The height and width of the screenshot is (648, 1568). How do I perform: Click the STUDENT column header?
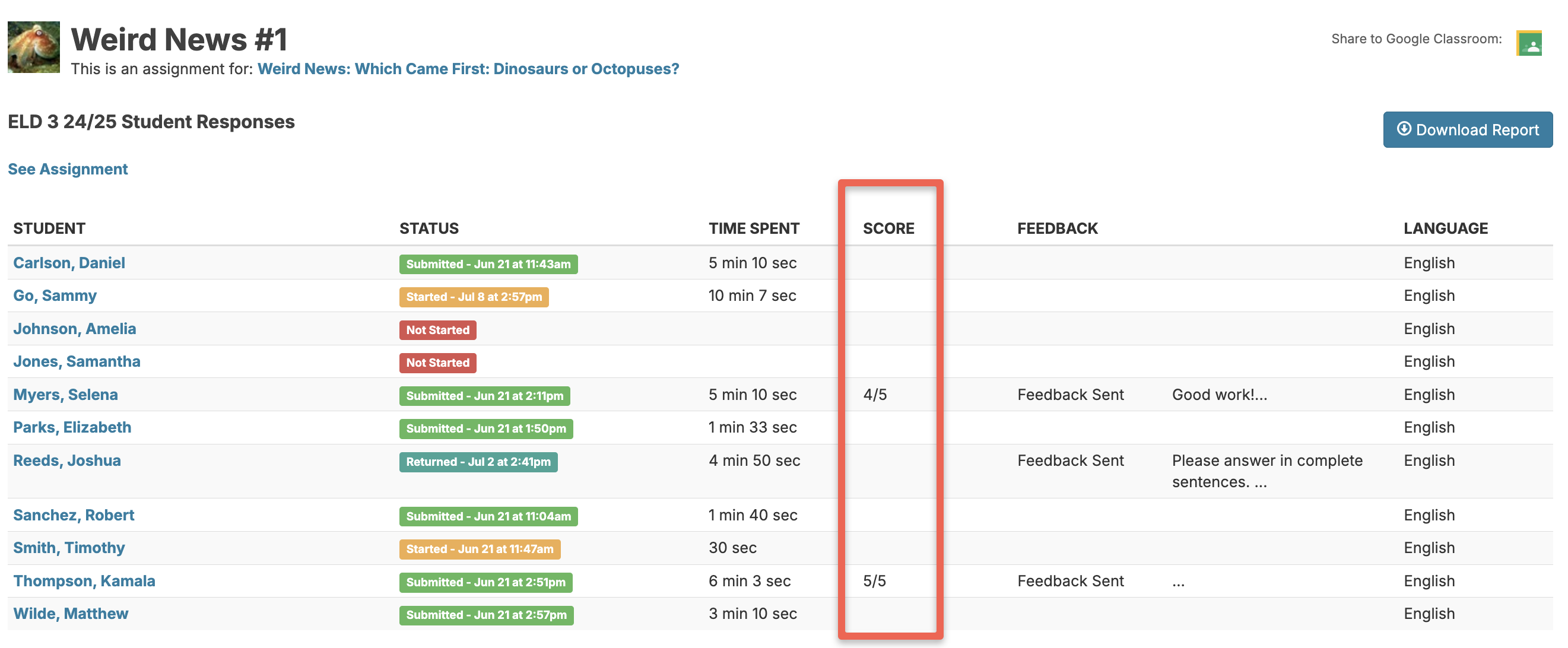pos(49,229)
